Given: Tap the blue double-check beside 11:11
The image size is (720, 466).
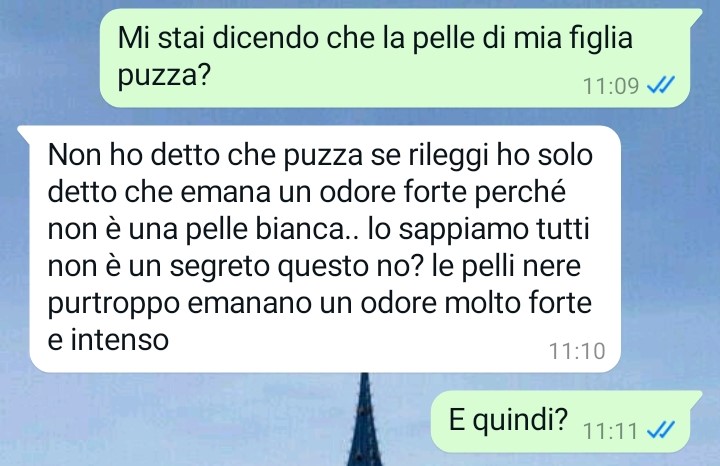Looking at the screenshot, I should click(660, 430).
